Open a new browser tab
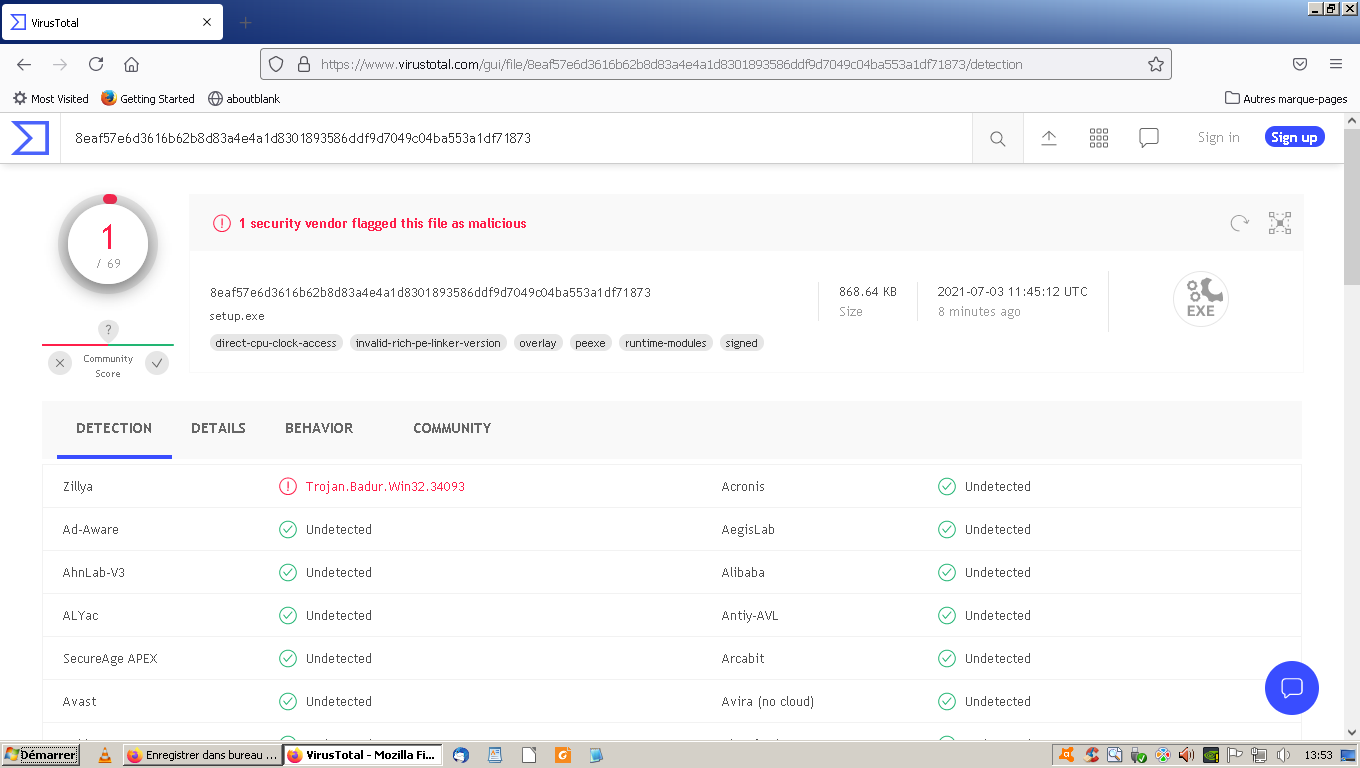Screen dimensions: 1360x768 pyautogui.click(x=246, y=22)
